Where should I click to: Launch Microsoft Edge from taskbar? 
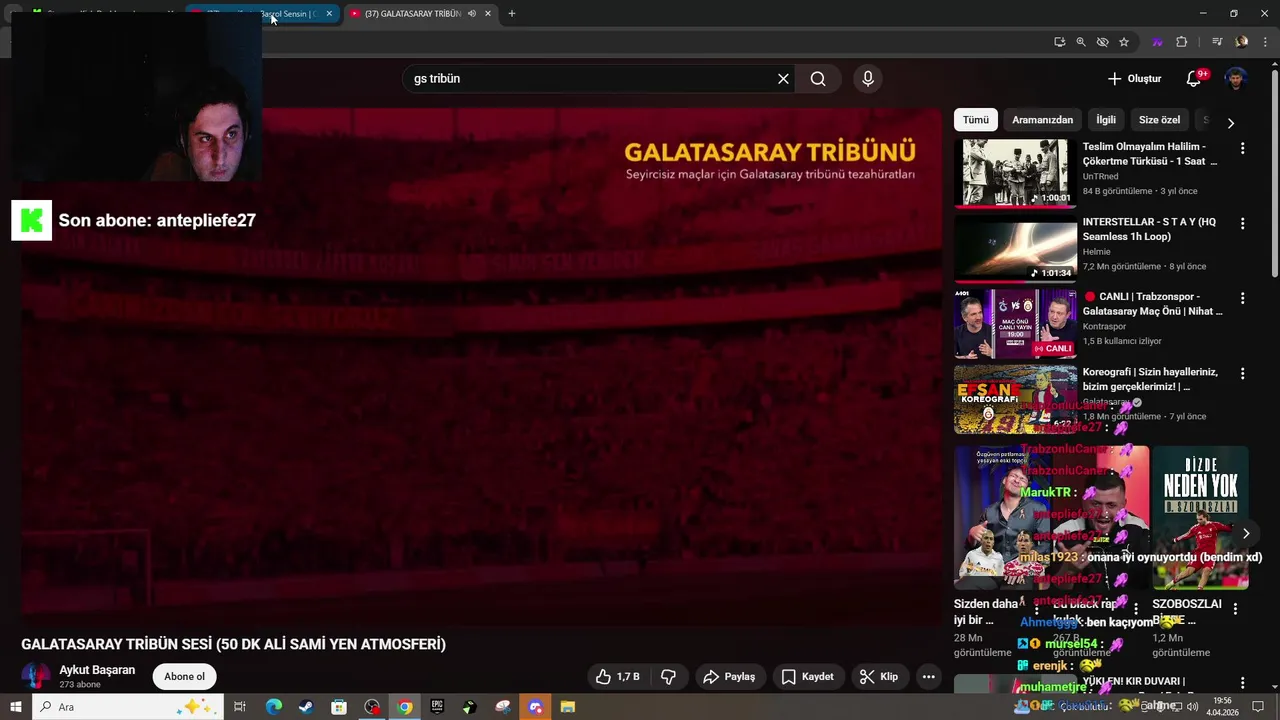coord(273,707)
